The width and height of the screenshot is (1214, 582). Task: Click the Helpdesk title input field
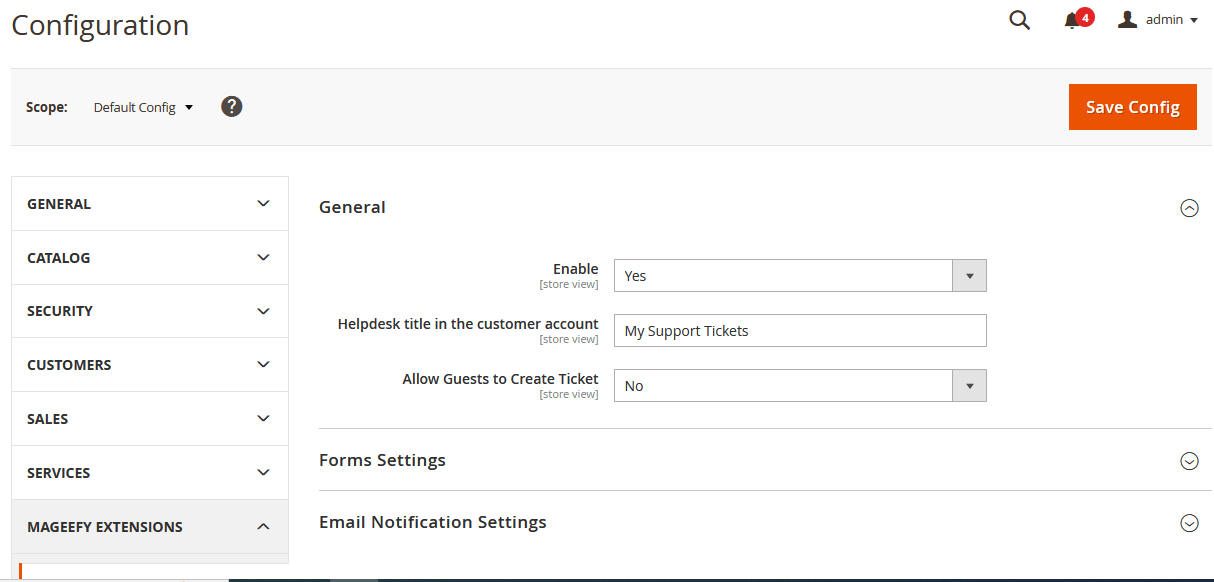pyautogui.click(x=800, y=331)
